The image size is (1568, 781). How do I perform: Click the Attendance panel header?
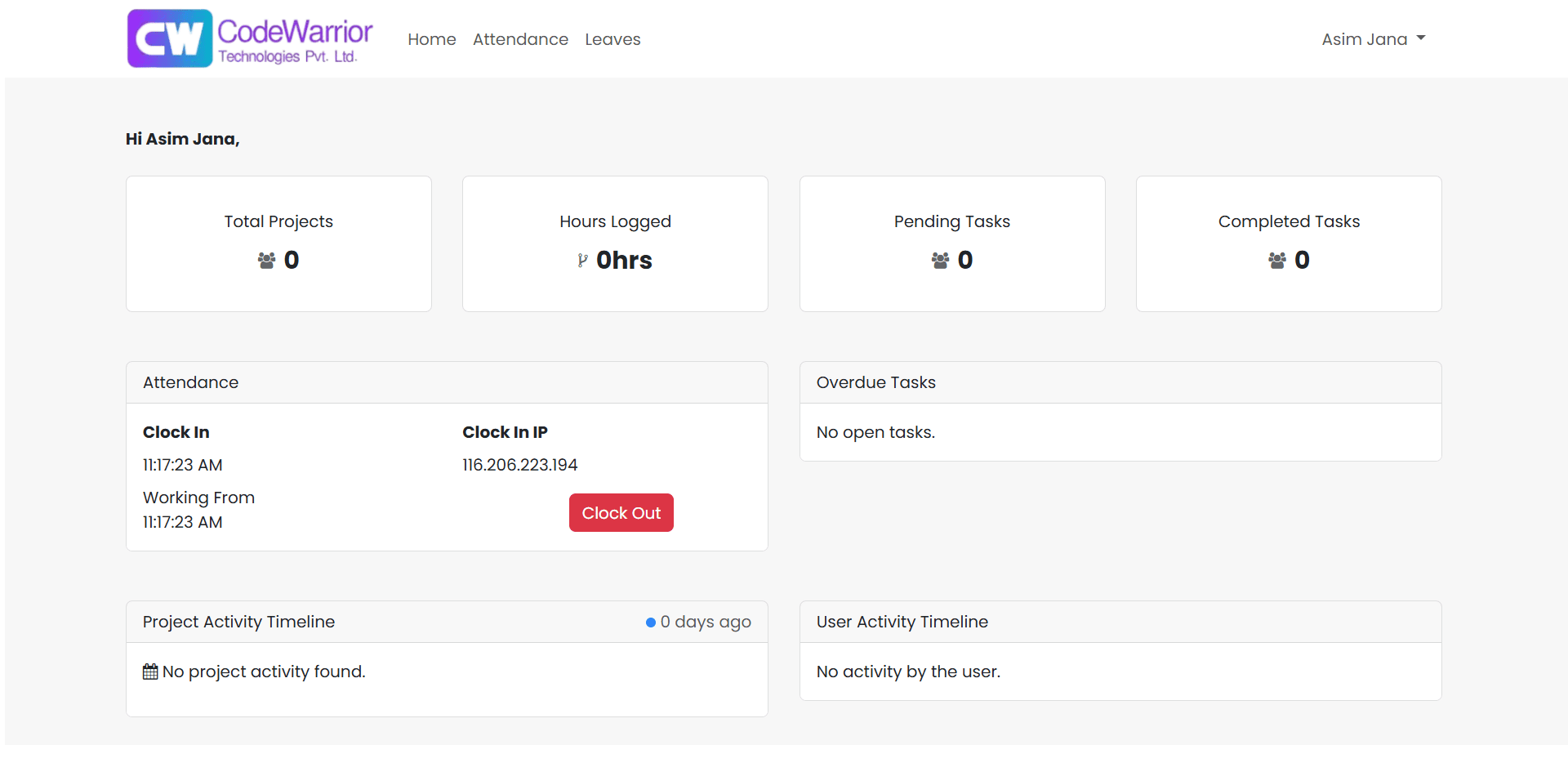[447, 382]
